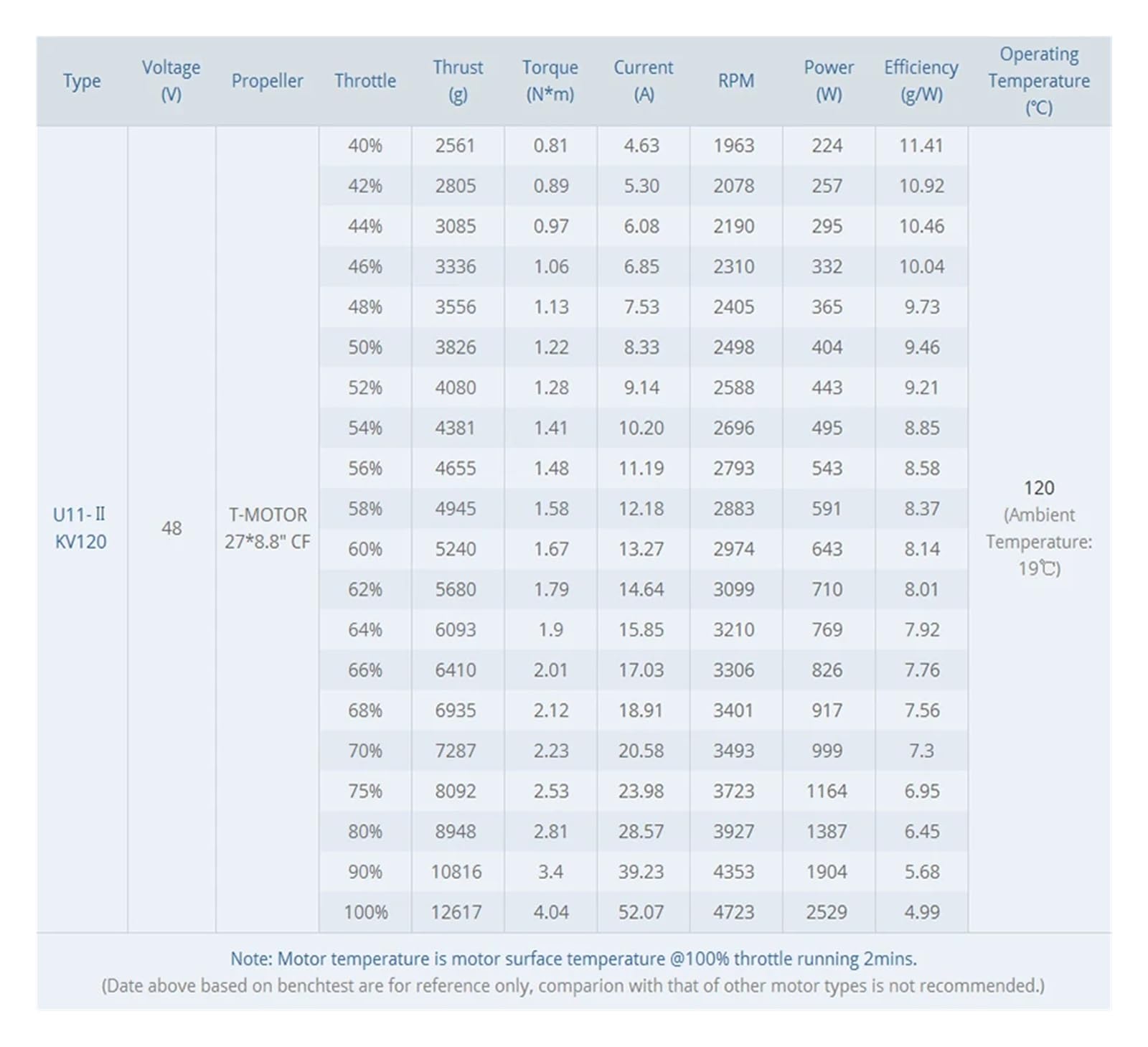
Task: Select the 120 operating temperature value
Action: [1038, 488]
